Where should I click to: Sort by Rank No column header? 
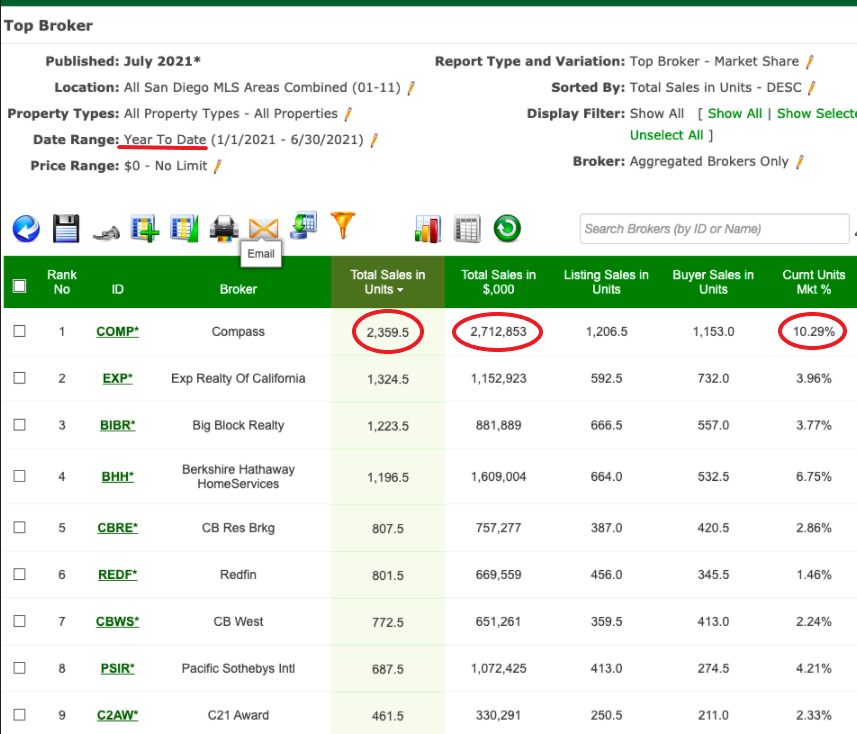tap(62, 282)
